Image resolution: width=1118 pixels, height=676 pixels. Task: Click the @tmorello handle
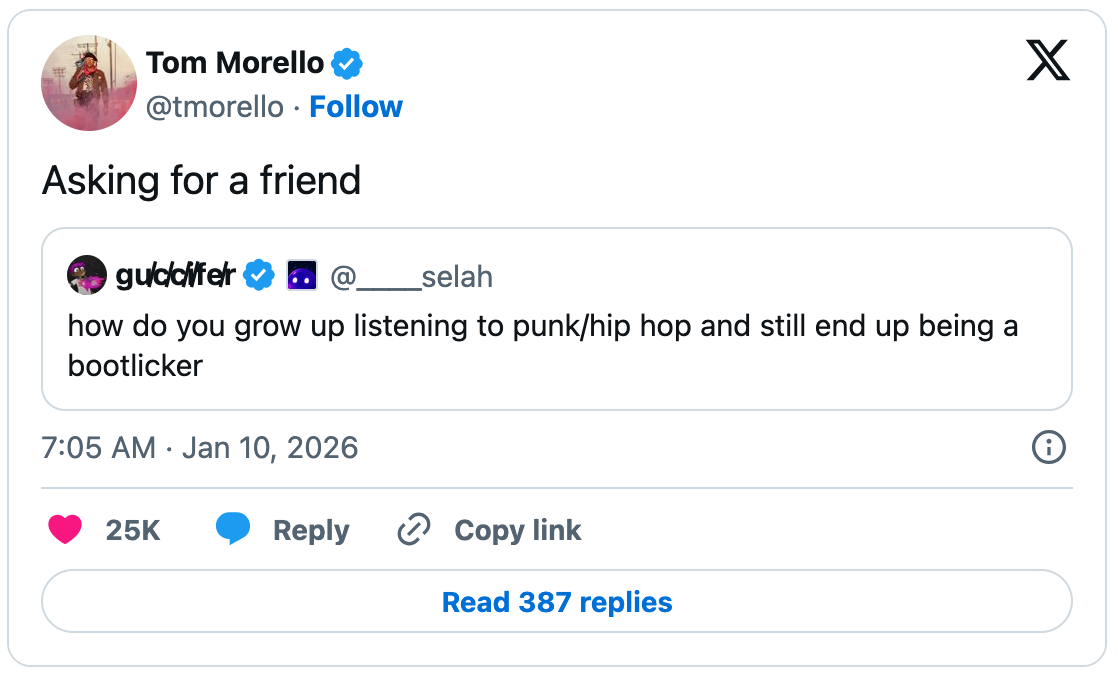[x=216, y=106]
